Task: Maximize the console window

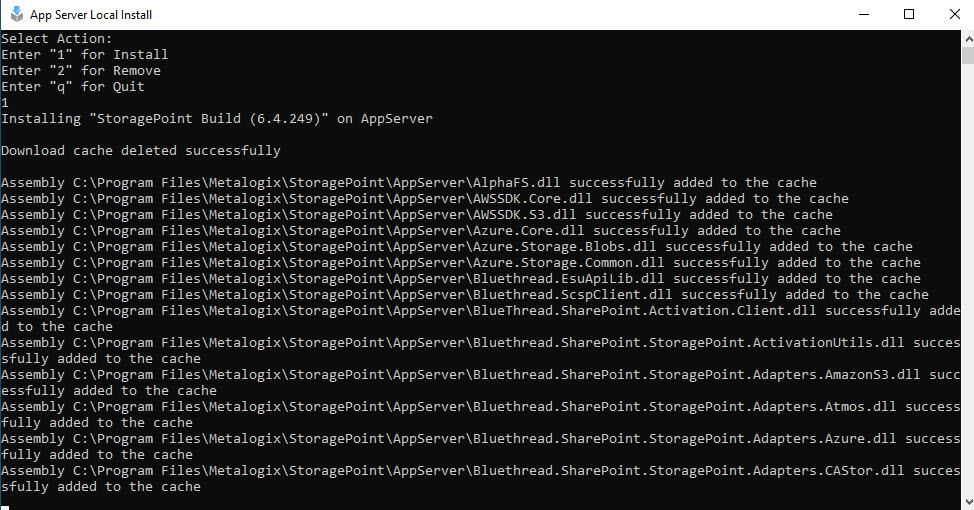Action: point(909,14)
